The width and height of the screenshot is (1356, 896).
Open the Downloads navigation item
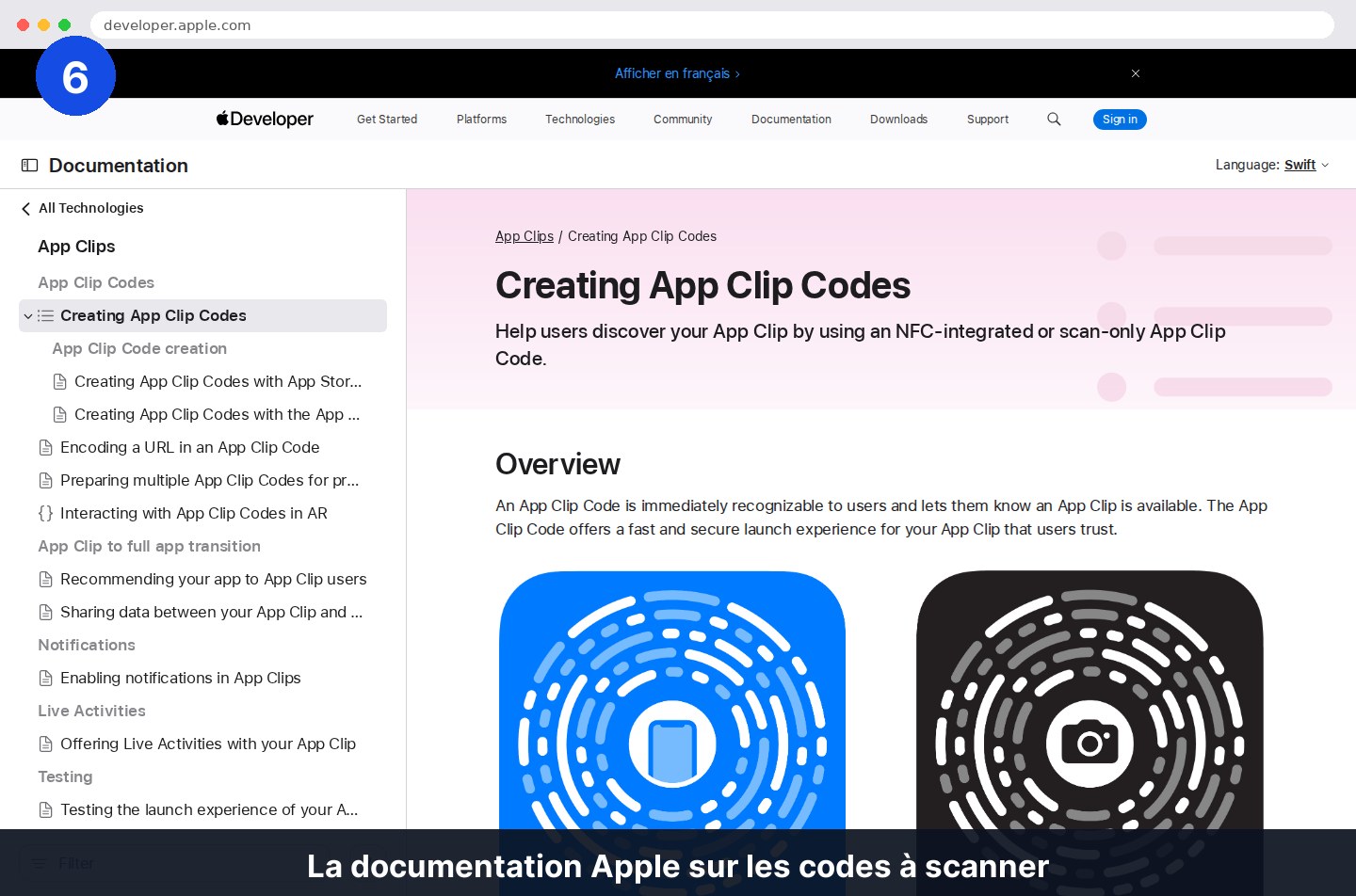coord(898,120)
